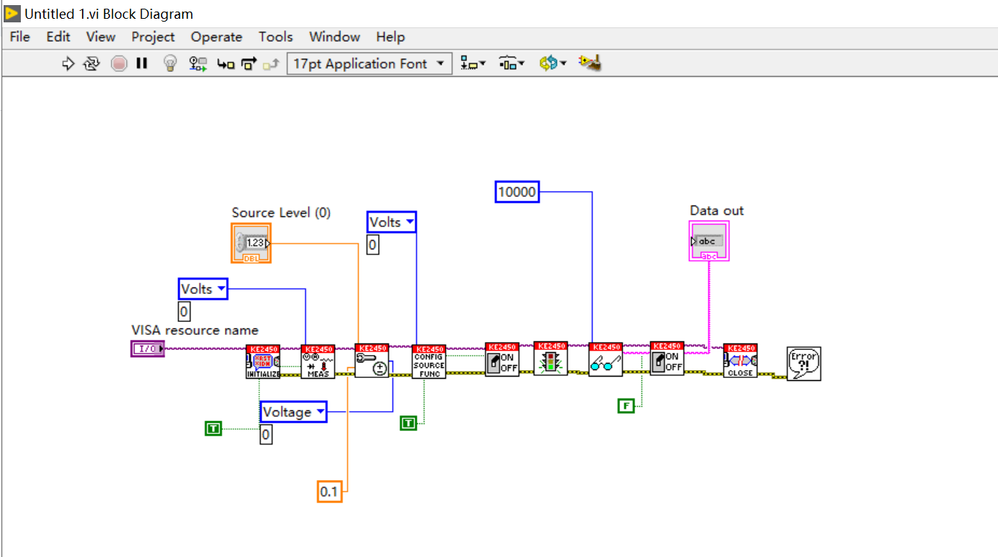The height and width of the screenshot is (557, 998).
Task: Open the Tools menu
Action: point(276,37)
